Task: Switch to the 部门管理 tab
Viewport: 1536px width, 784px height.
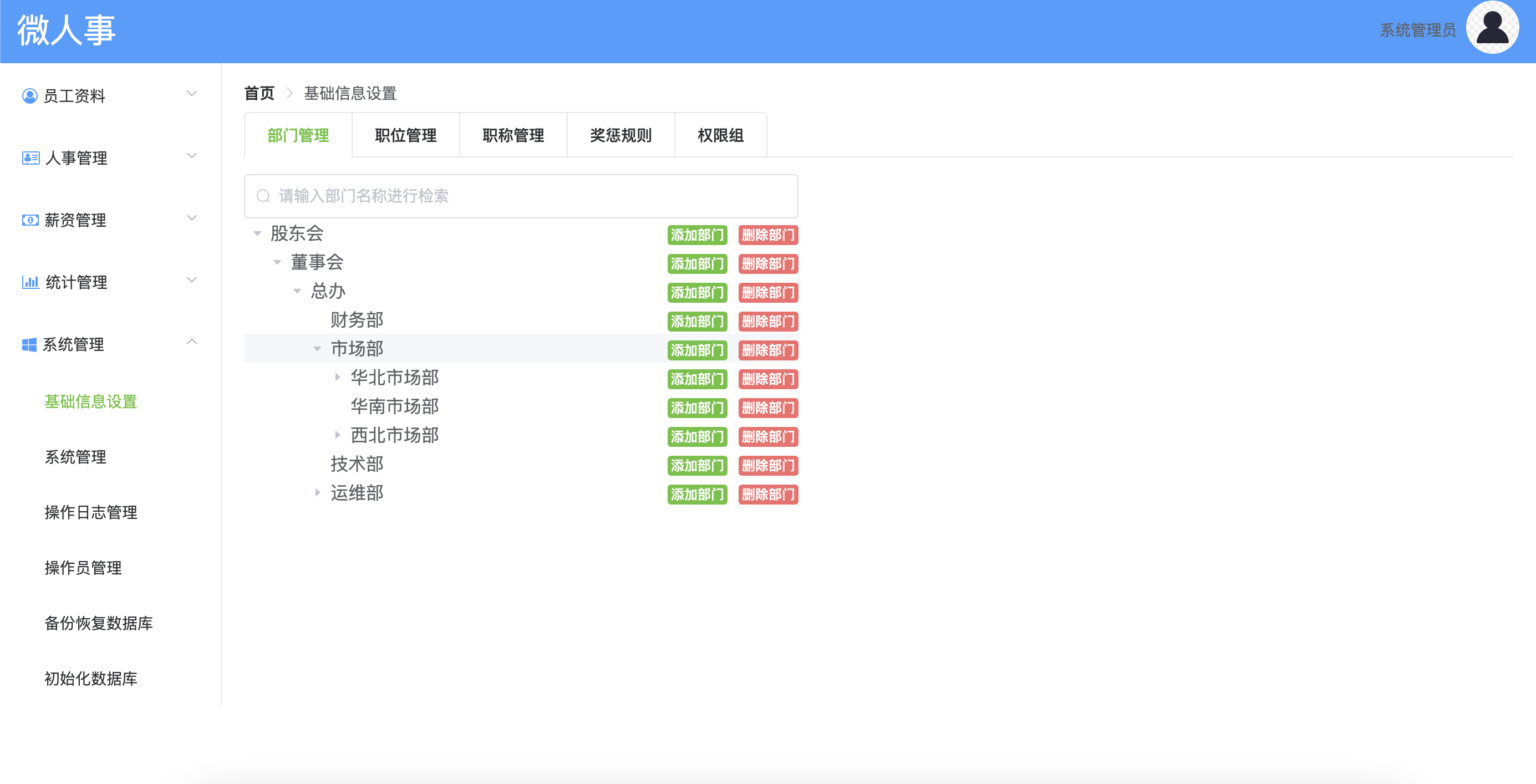Action: point(298,135)
